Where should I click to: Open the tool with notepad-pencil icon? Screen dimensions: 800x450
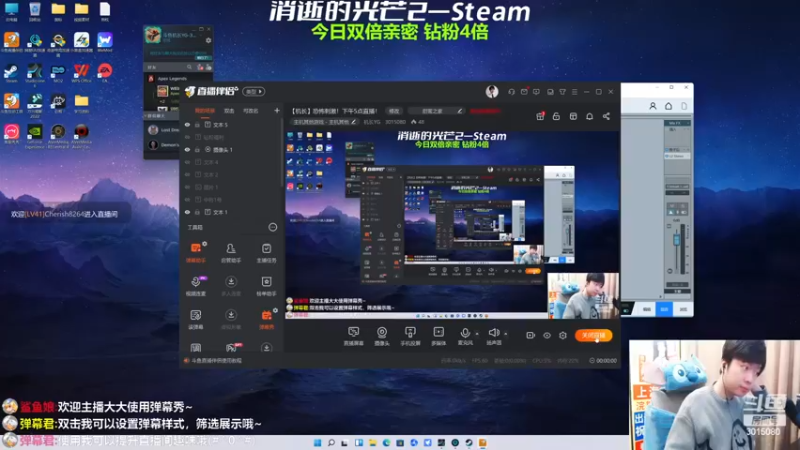tap(196, 319)
